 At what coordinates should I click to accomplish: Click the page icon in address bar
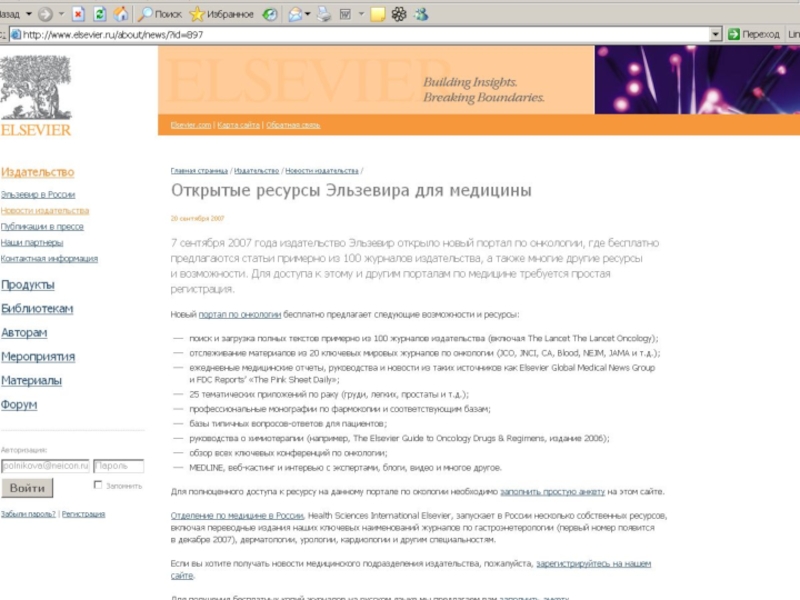pos(16,34)
